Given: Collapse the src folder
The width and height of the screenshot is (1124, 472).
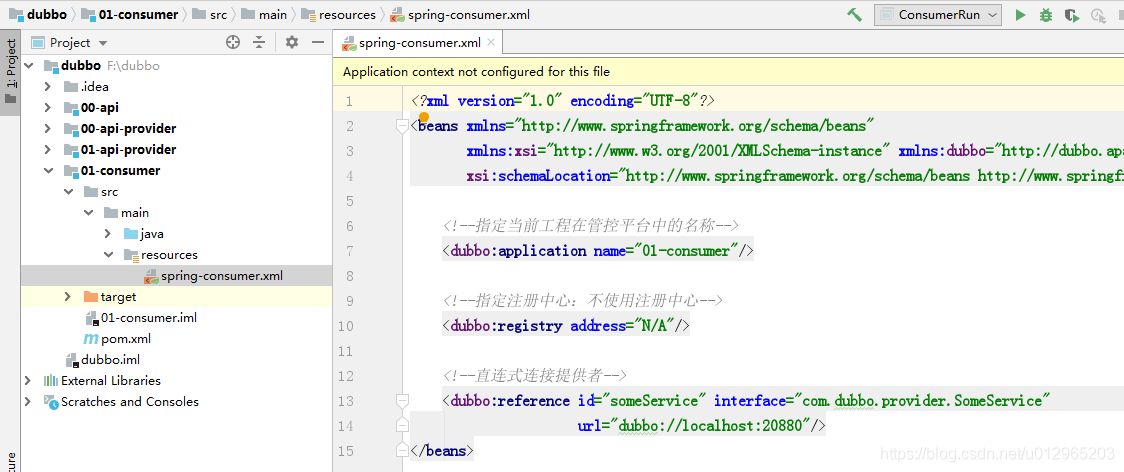Looking at the screenshot, I should click(68, 192).
